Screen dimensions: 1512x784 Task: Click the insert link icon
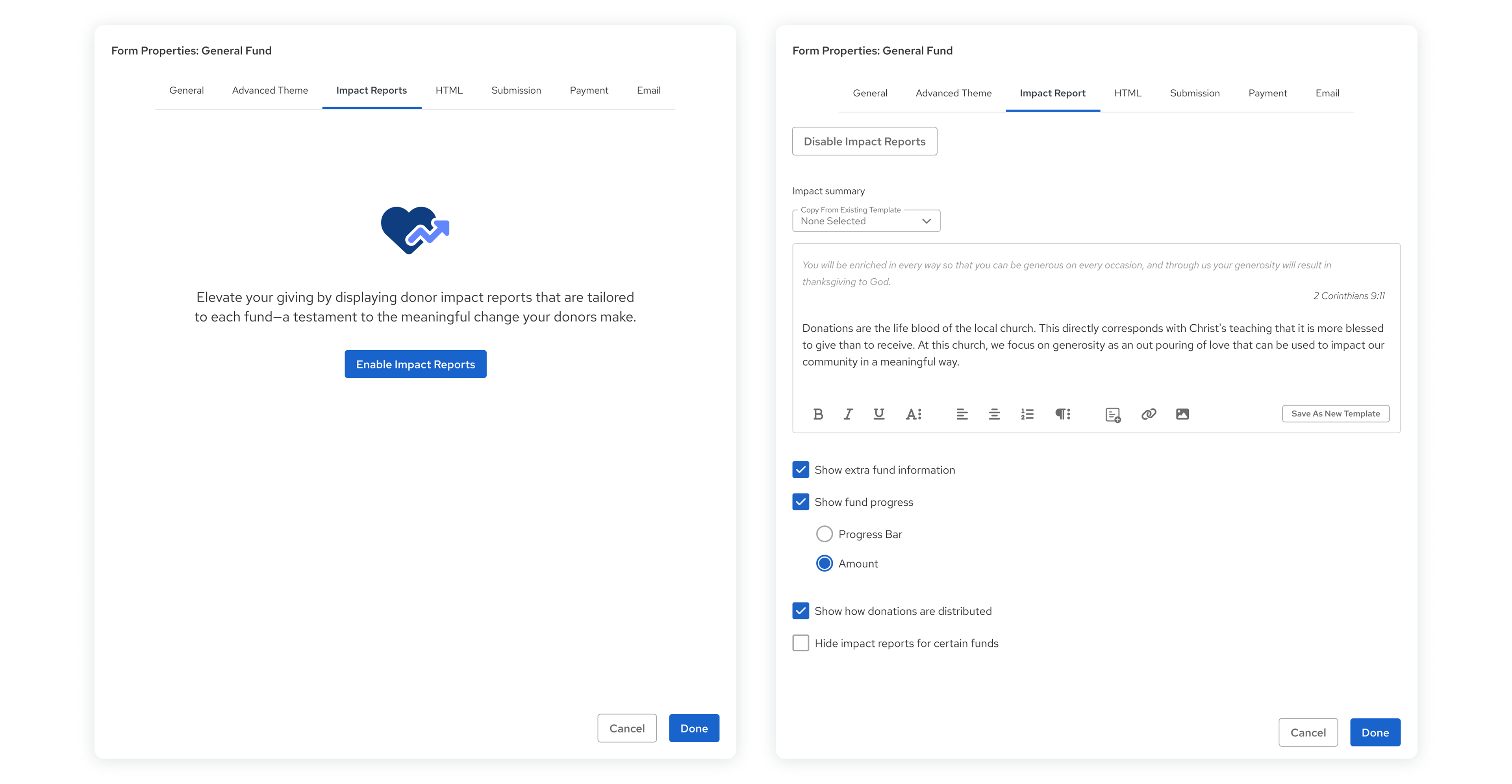tap(1148, 414)
